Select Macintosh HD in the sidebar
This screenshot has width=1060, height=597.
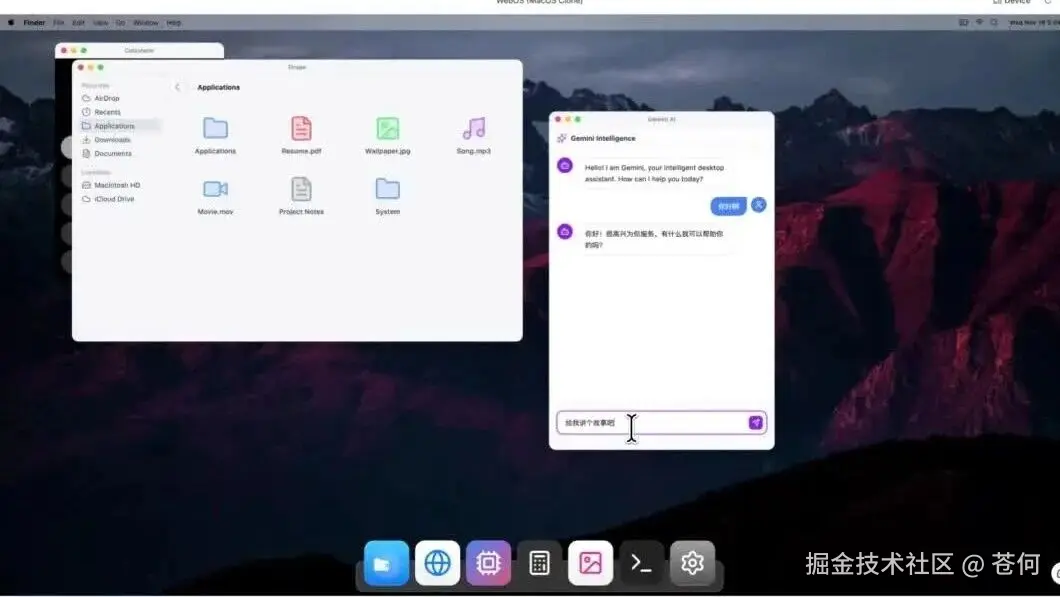coord(111,185)
